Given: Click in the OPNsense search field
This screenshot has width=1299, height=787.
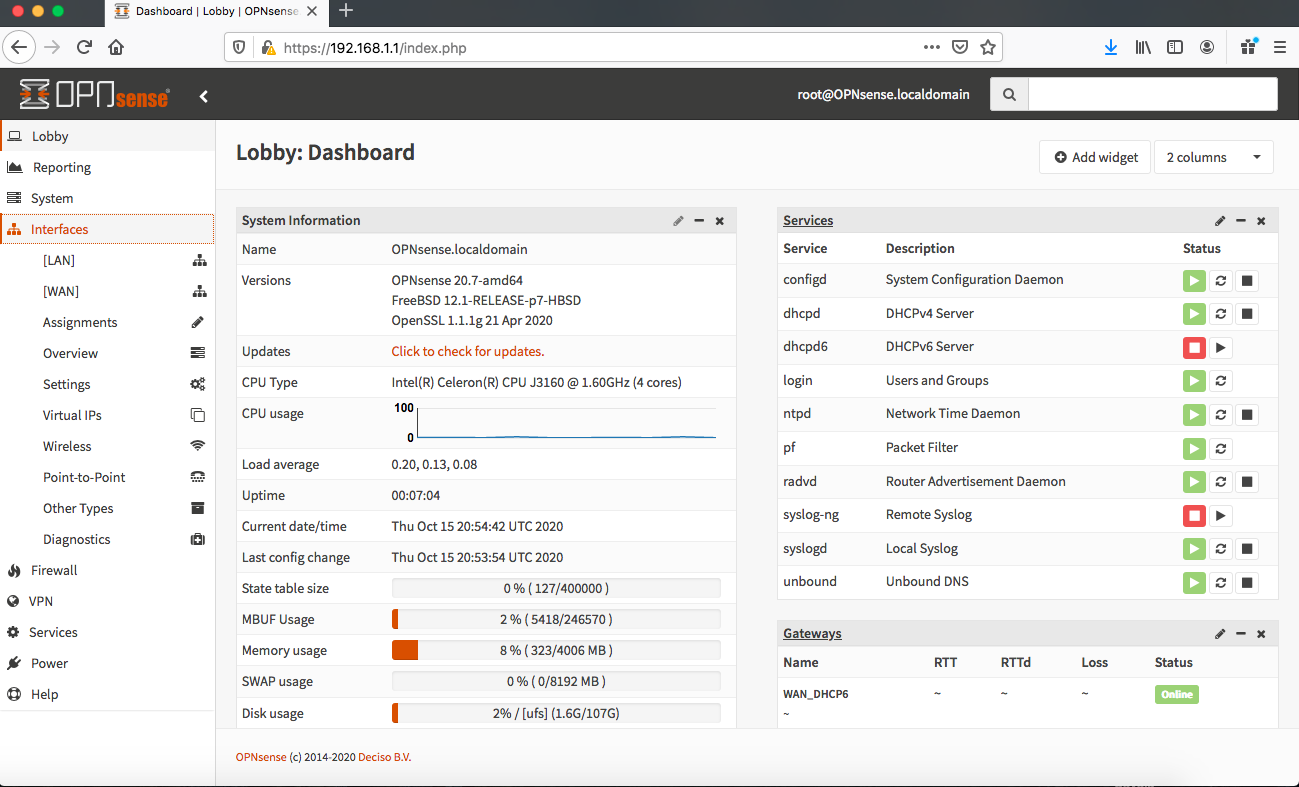Looking at the screenshot, I should coord(1153,94).
